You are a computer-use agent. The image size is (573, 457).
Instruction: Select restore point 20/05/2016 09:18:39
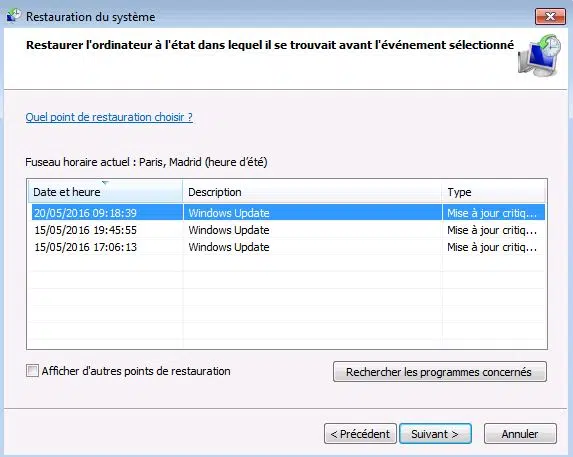(288, 213)
